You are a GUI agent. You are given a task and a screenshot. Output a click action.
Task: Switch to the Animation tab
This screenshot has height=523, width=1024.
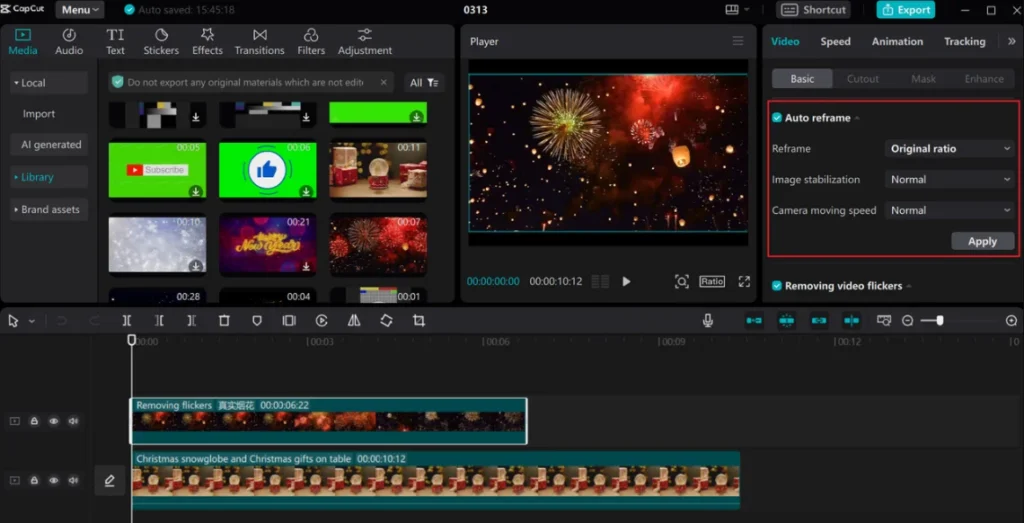pyautogui.click(x=897, y=41)
